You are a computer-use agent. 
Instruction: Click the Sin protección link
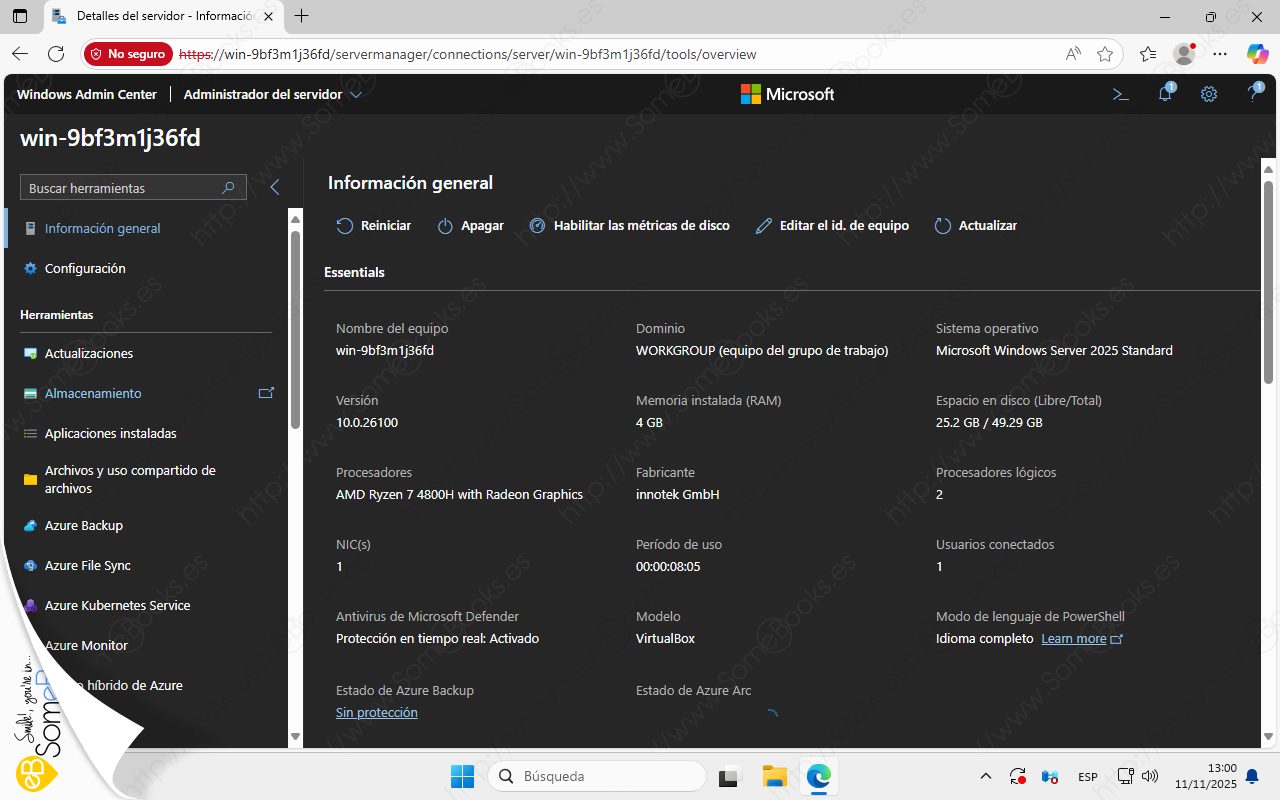[x=377, y=713]
